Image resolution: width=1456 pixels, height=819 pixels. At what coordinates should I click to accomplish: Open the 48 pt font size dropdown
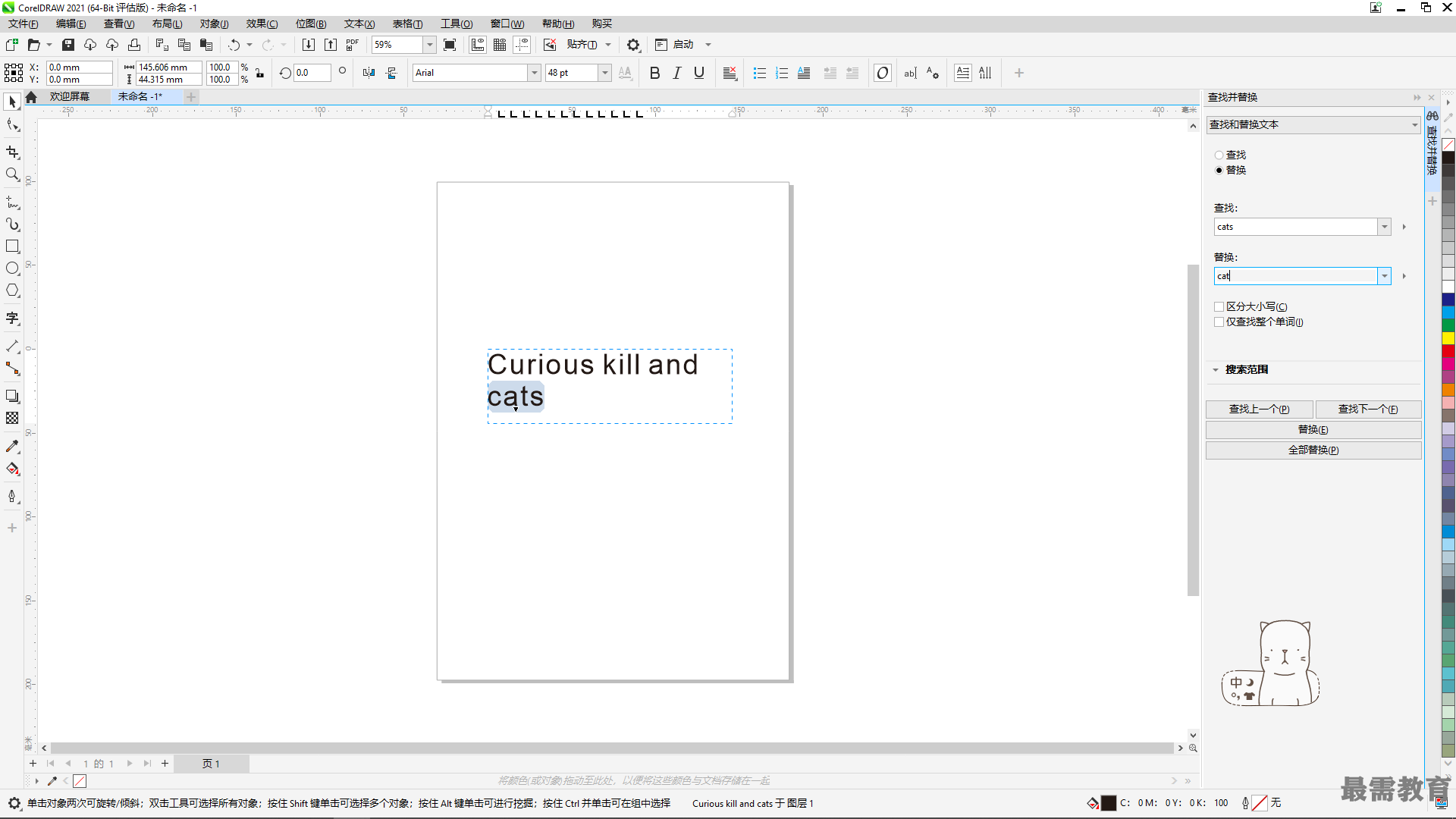604,73
